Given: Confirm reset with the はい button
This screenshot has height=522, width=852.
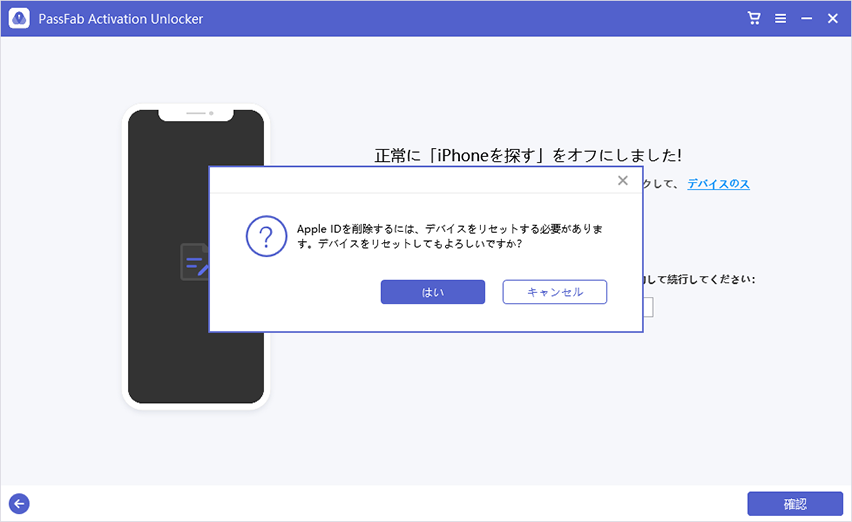Looking at the screenshot, I should (433, 292).
